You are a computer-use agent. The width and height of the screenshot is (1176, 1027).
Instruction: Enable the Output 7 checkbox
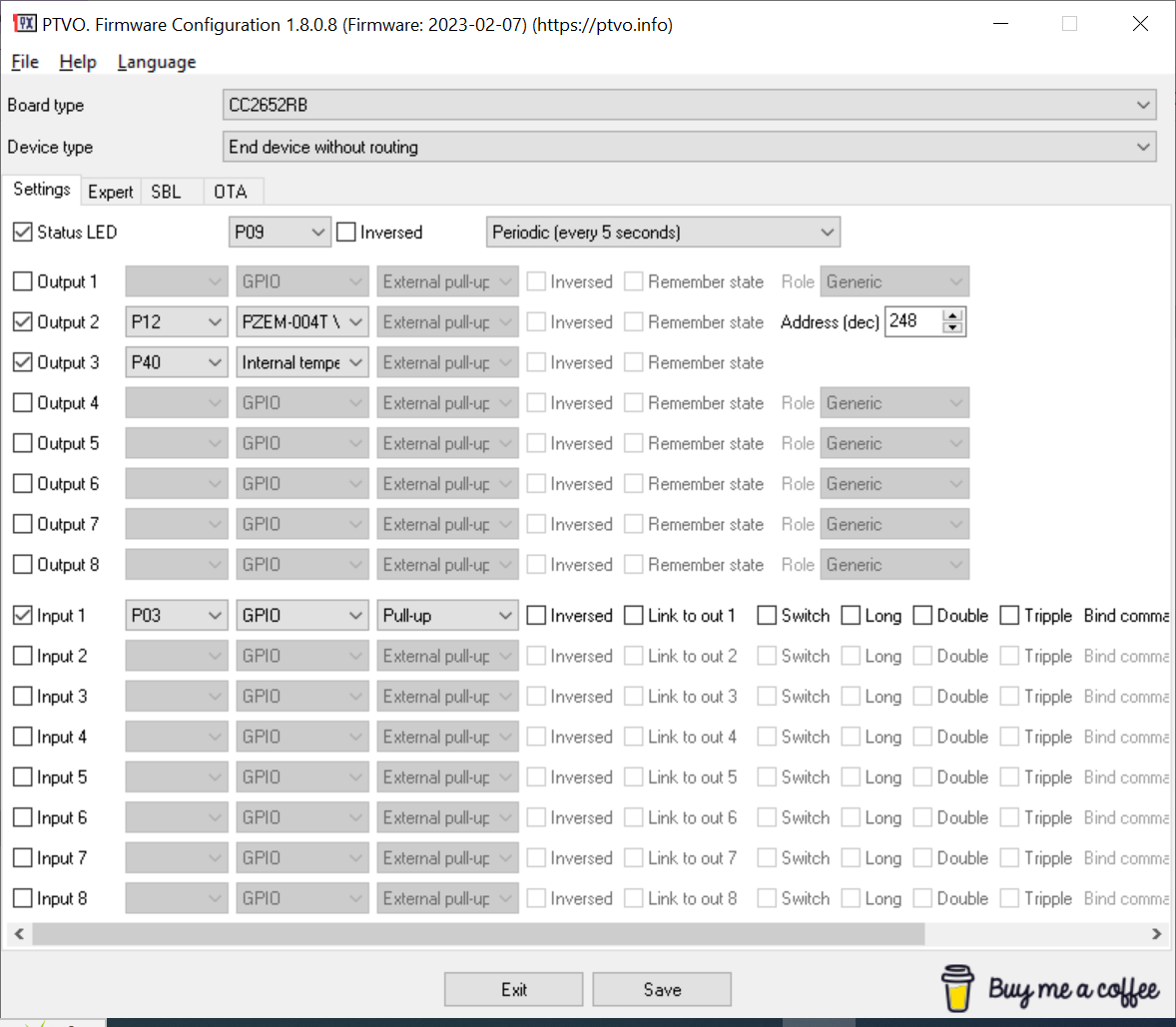coord(23,525)
